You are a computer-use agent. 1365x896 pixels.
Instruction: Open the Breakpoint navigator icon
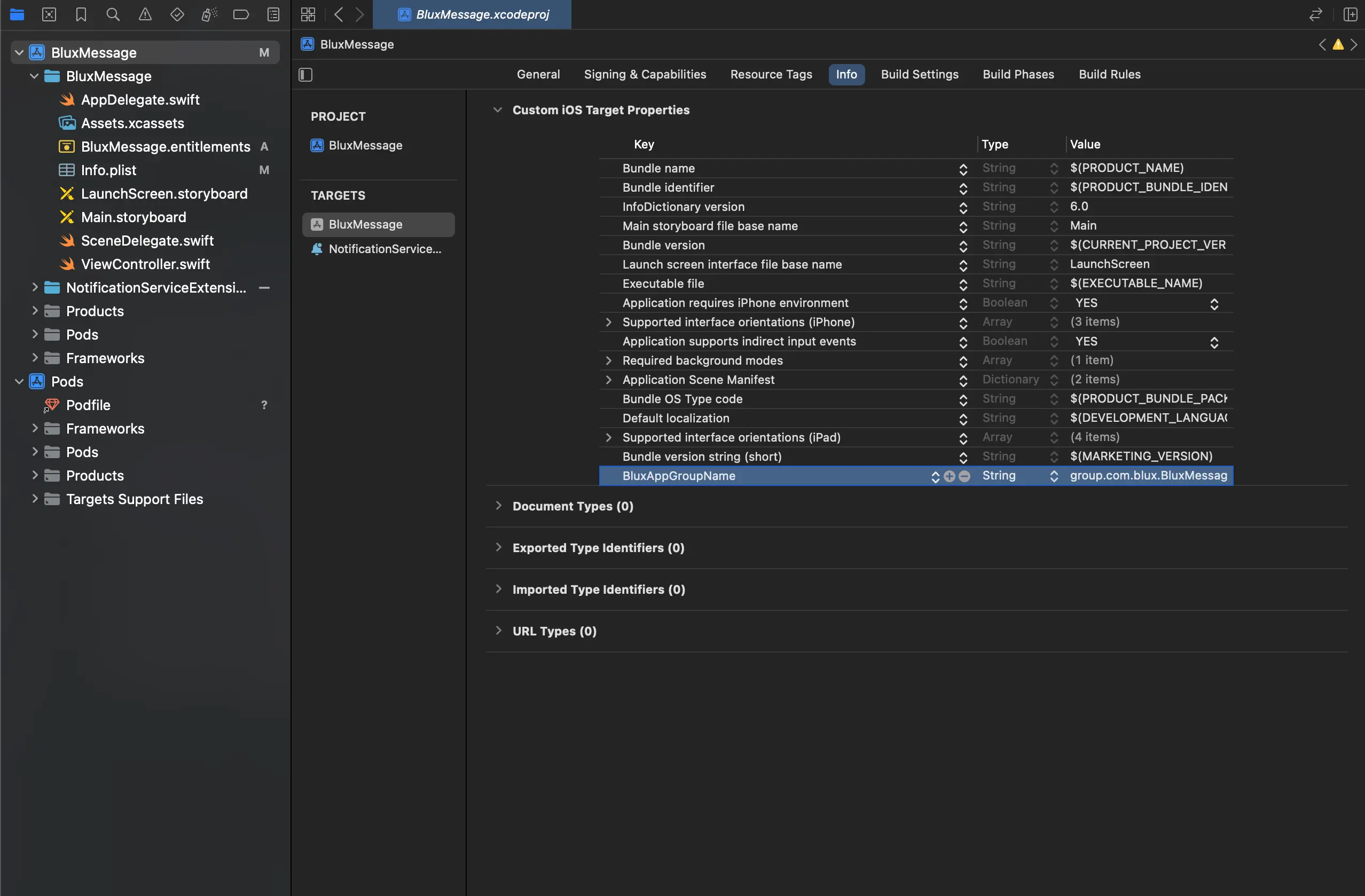241,14
